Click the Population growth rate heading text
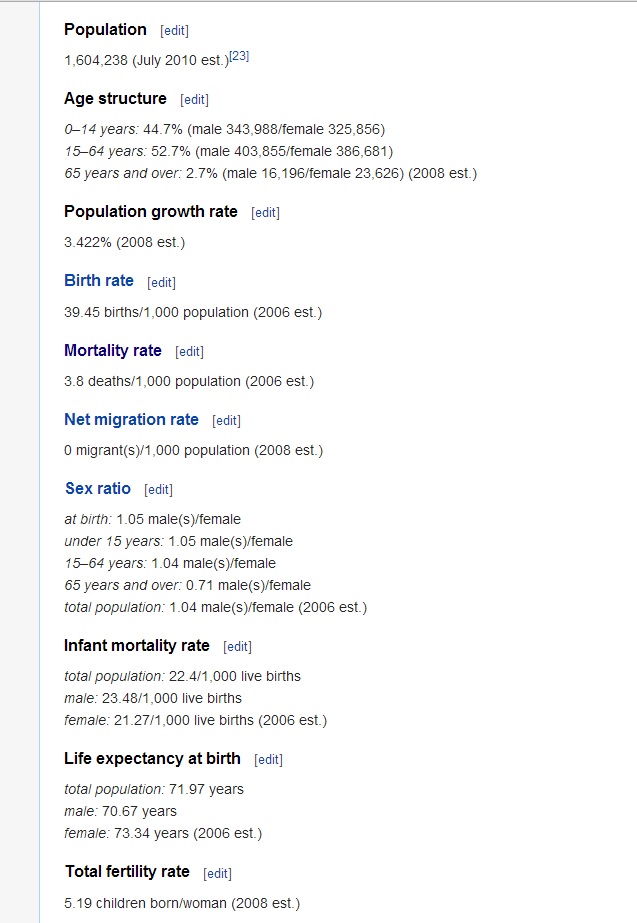Image resolution: width=637 pixels, height=923 pixels. [151, 211]
